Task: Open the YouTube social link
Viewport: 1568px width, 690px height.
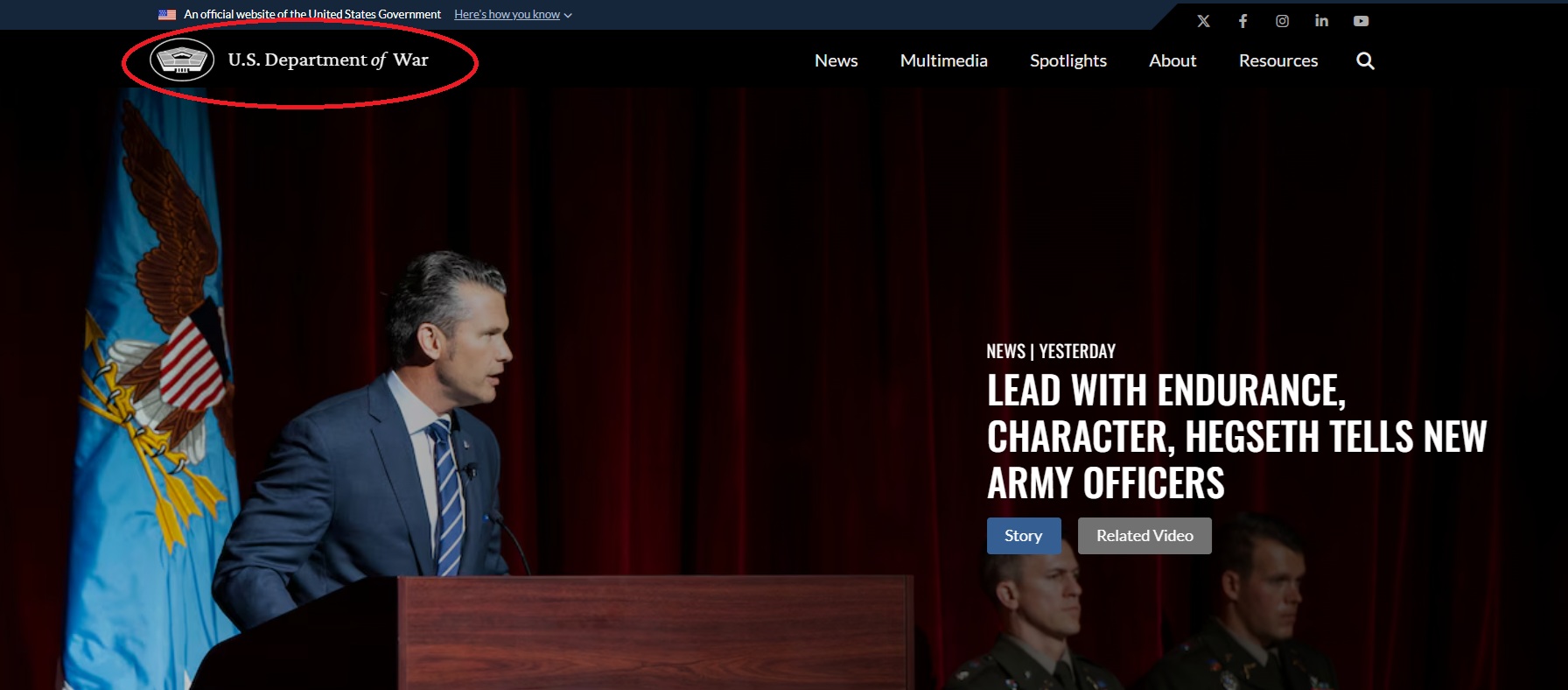Action: [1361, 21]
